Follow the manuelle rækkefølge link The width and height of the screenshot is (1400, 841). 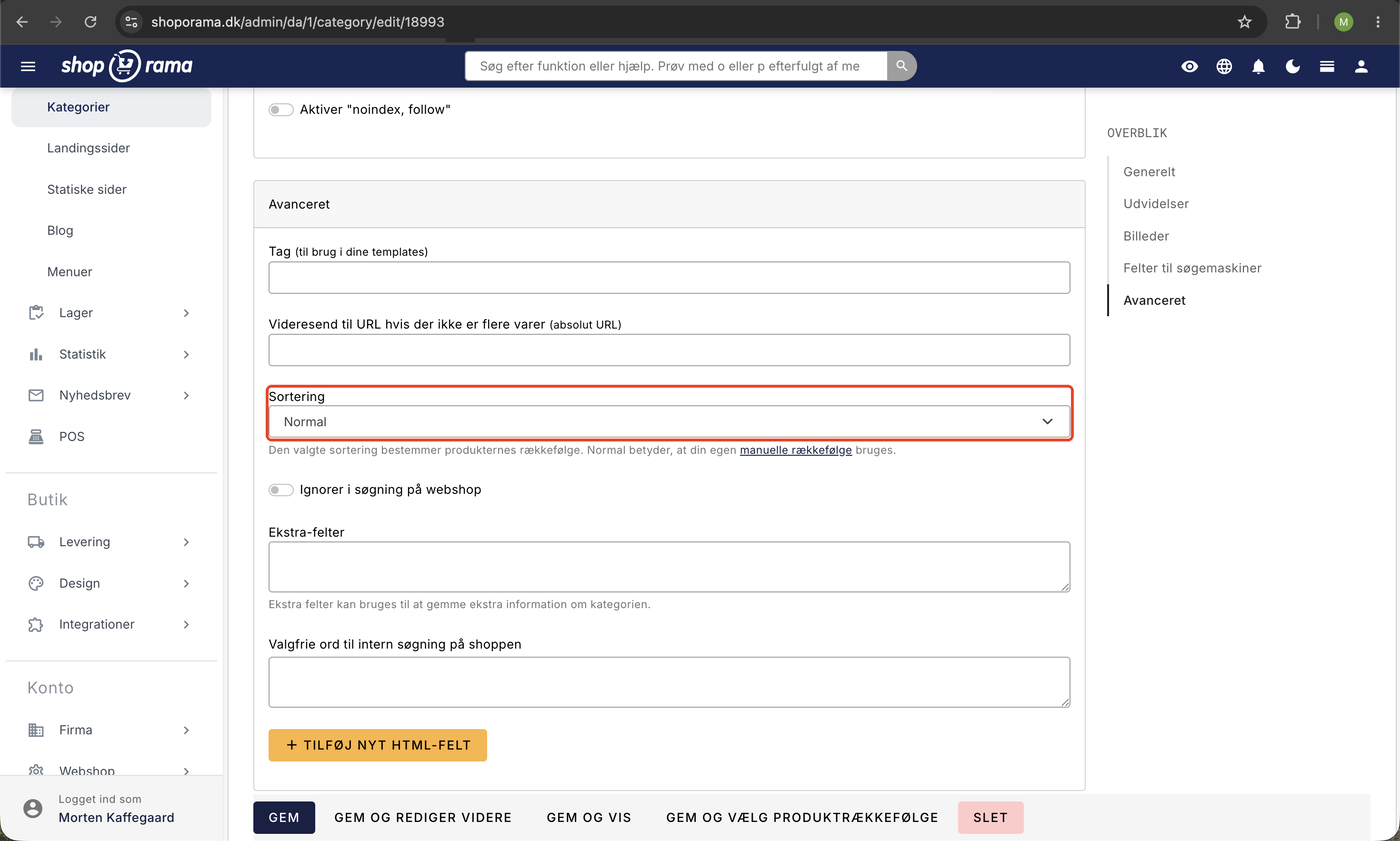[x=796, y=450]
